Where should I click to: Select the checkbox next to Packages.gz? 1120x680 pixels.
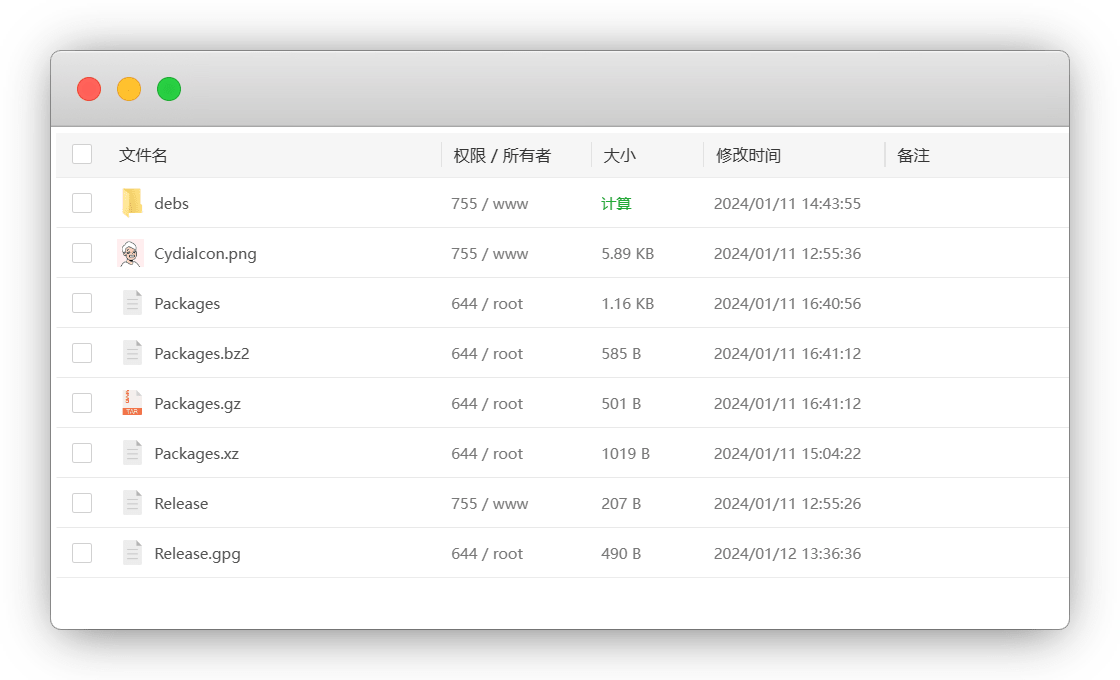click(x=82, y=403)
